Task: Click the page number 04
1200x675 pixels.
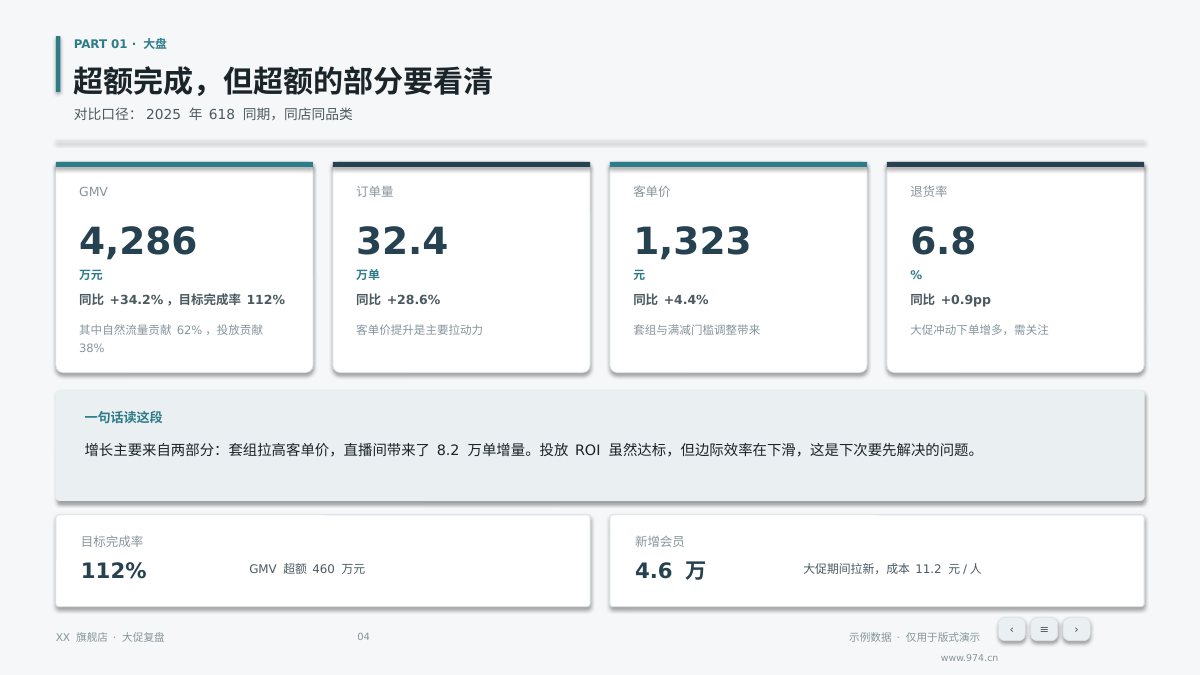Action: coord(363,637)
